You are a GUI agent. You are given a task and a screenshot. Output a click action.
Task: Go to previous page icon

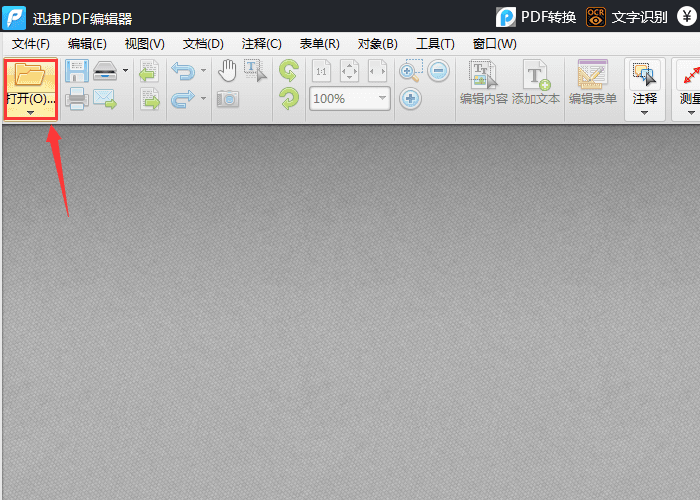pos(149,71)
